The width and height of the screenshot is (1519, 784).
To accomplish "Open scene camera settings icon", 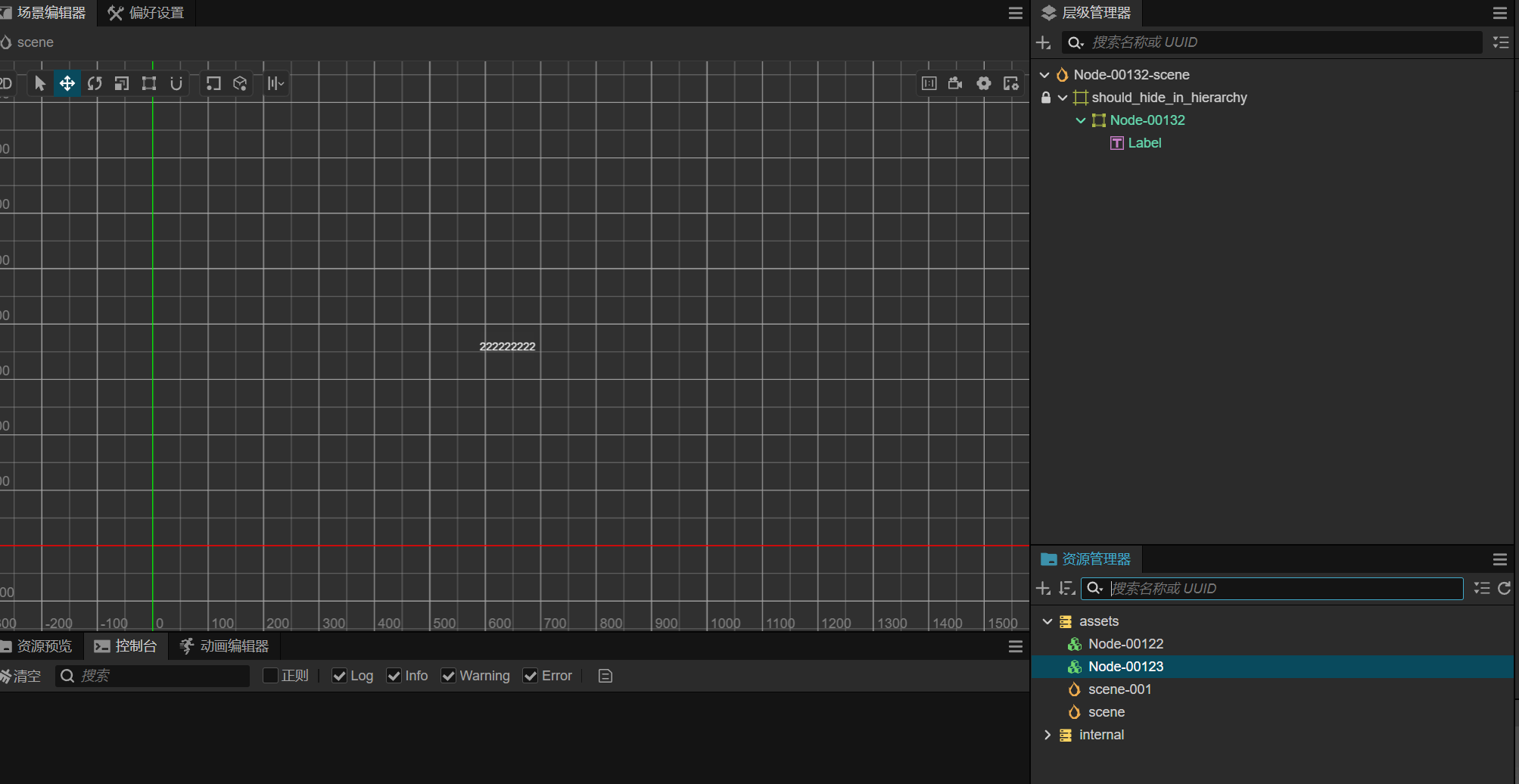I will (956, 83).
